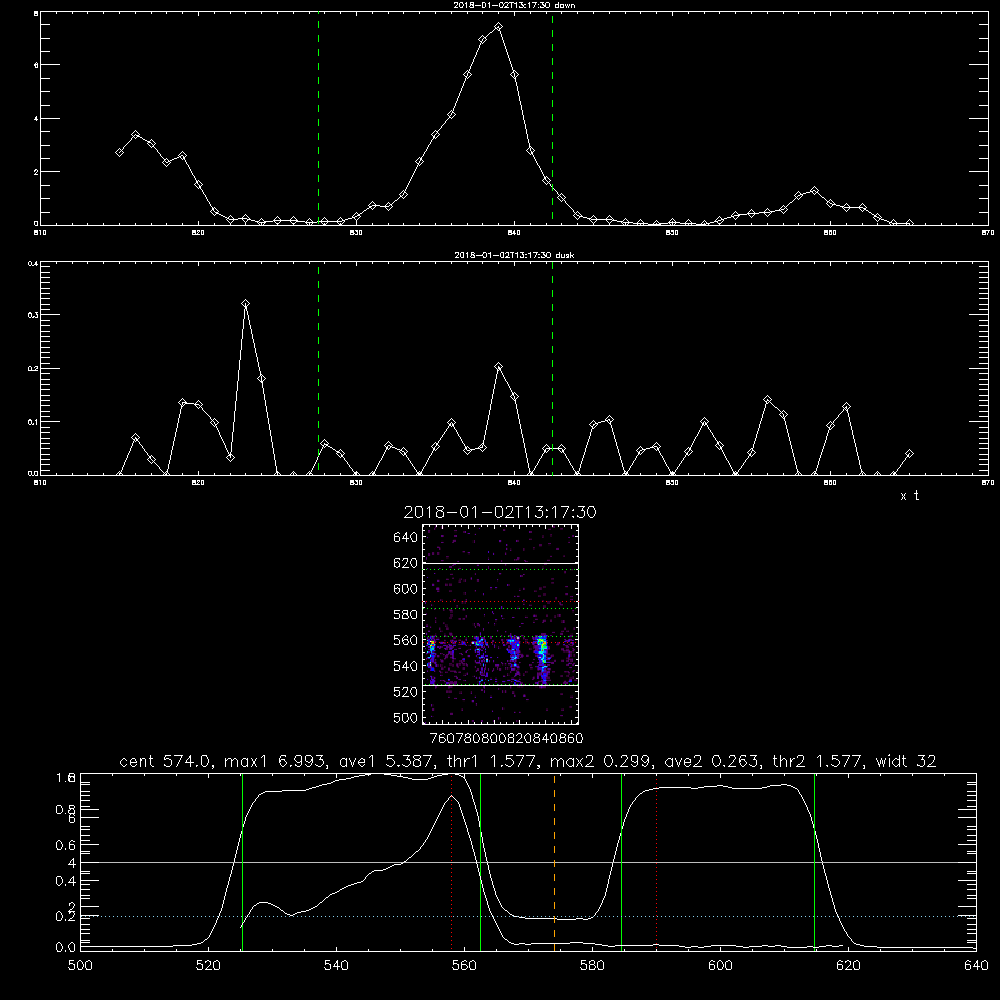
Task: Click the 'cent 574.0' value in stats line
Action: (x=165, y=761)
